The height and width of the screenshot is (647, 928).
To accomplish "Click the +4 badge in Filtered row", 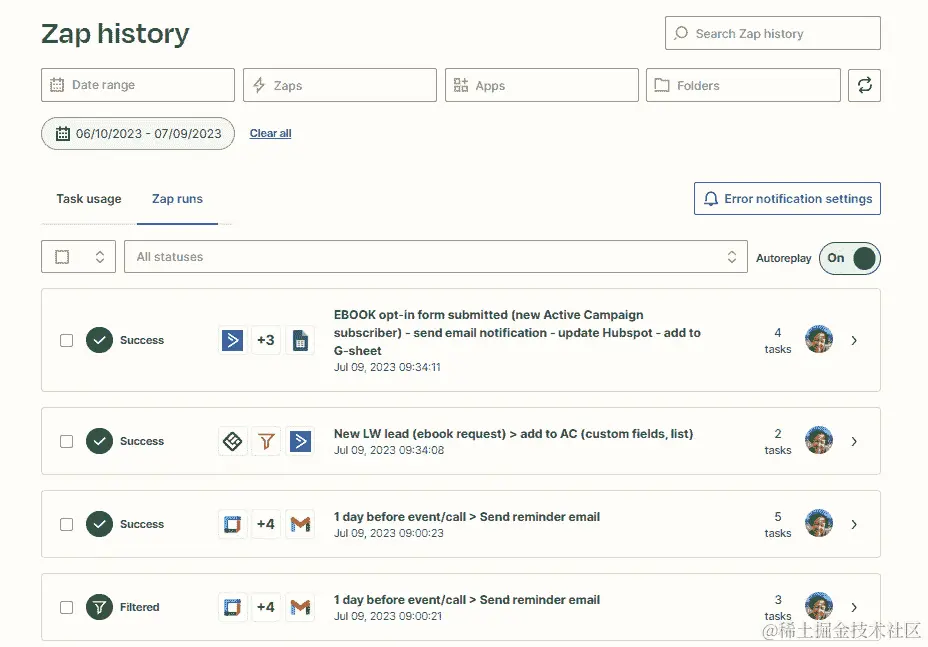I will pyautogui.click(x=266, y=607).
